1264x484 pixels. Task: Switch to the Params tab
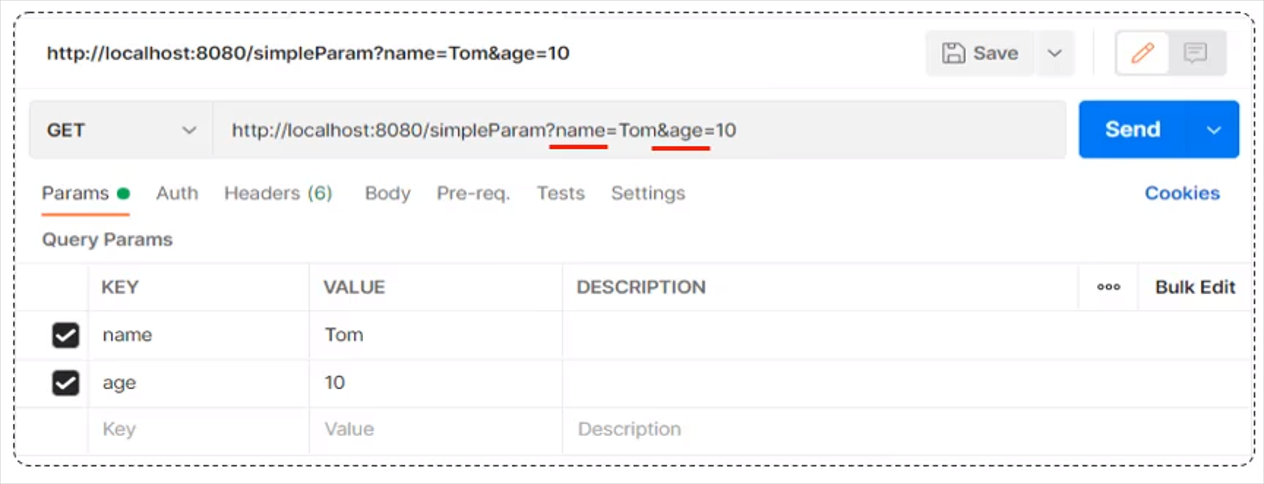point(85,194)
